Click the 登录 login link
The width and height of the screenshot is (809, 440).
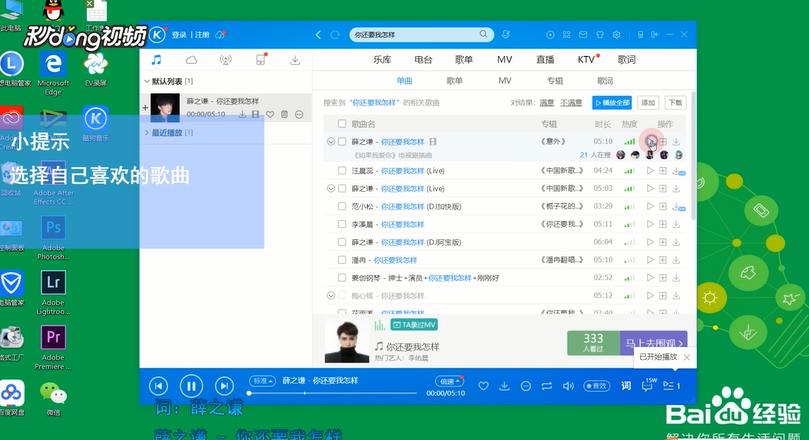coord(179,35)
